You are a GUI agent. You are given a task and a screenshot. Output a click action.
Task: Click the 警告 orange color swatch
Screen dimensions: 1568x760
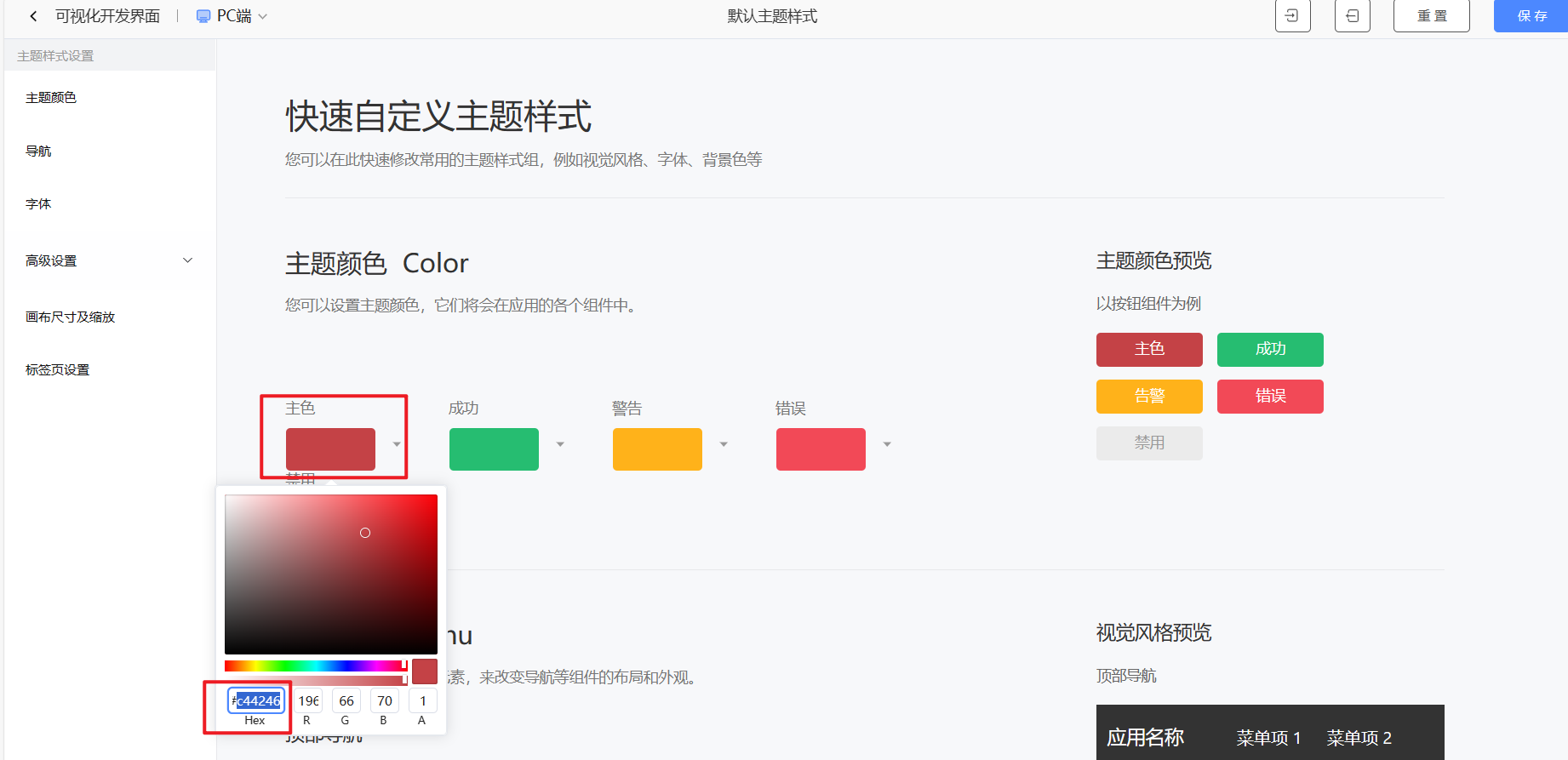pos(657,449)
